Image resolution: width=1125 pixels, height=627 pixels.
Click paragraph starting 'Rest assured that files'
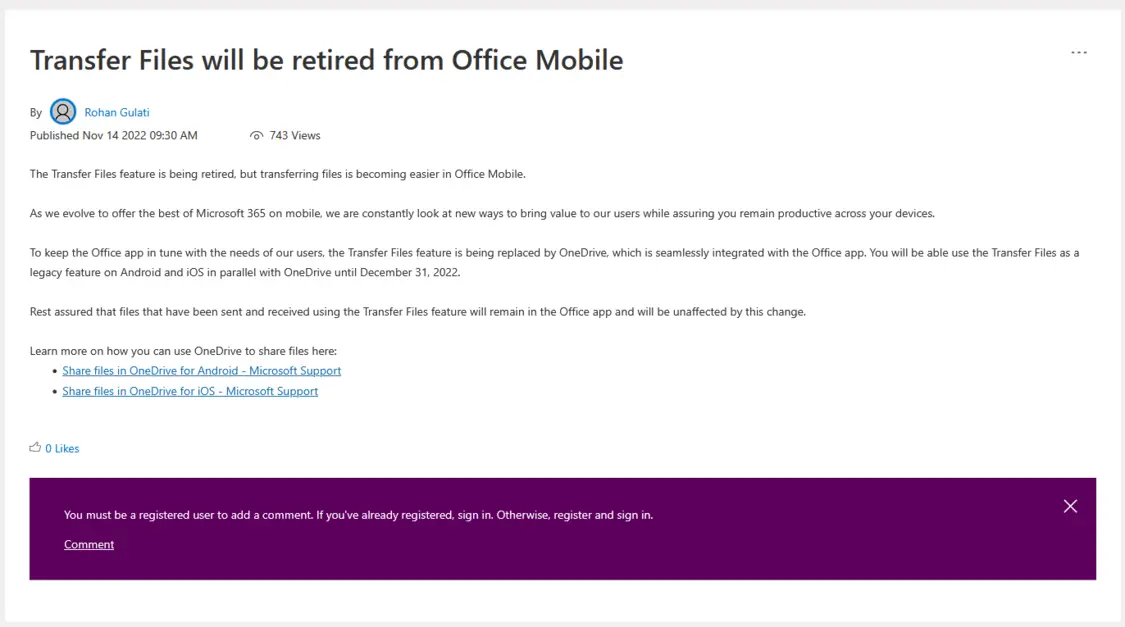coord(418,312)
